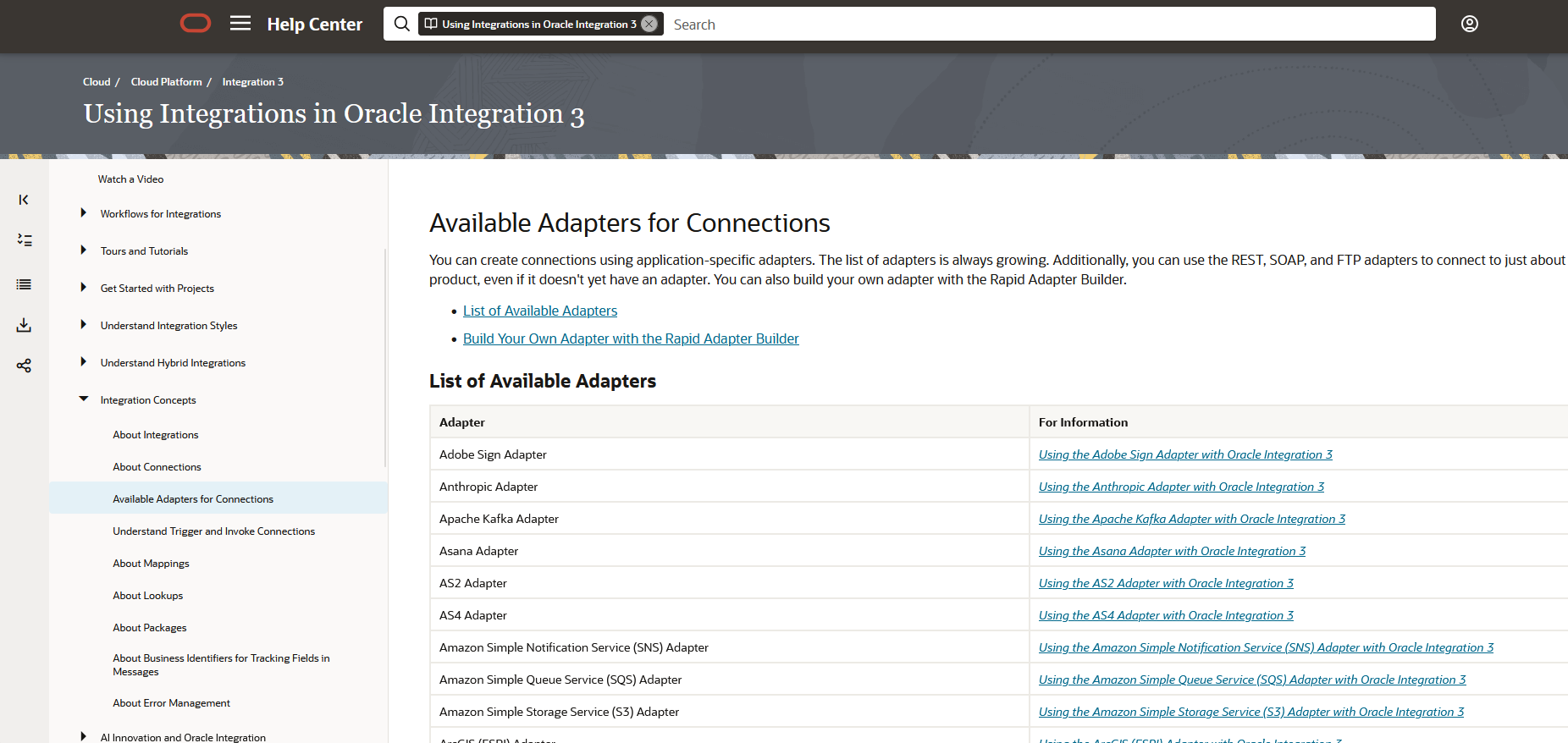The image size is (1568, 743).
Task: Collapse the Integration Concepts section
Action: pyautogui.click(x=83, y=399)
